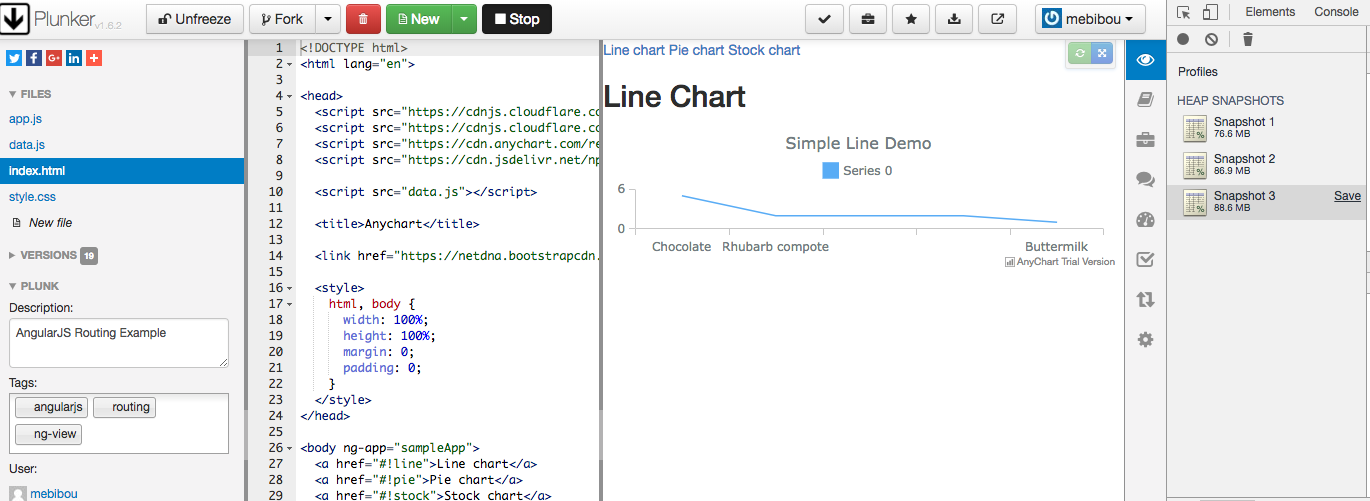Open Line chart link in preview
This screenshot has width=1370, height=501.
[634, 50]
